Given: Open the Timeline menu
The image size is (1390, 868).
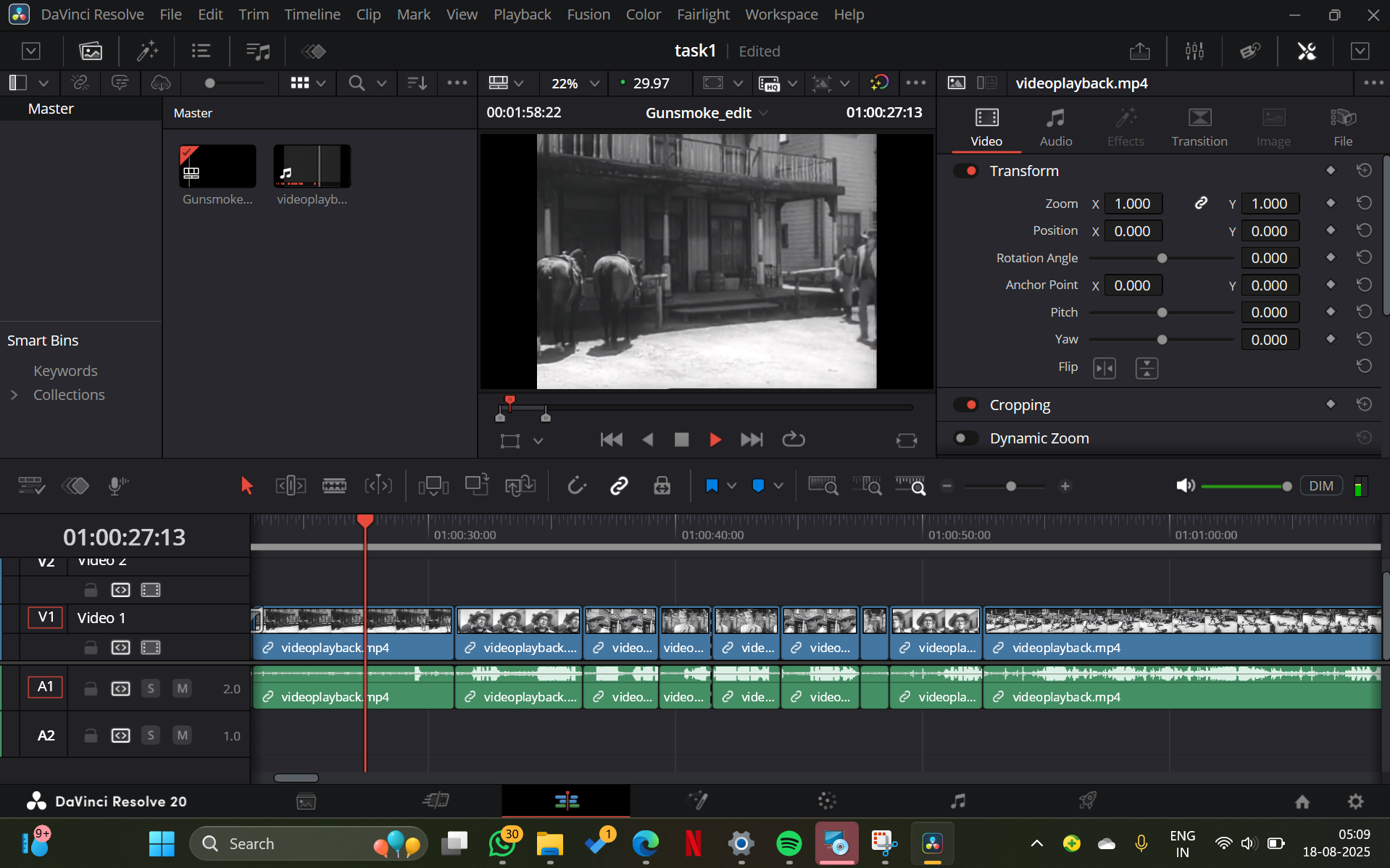Looking at the screenshot, I should pos(312,14).
